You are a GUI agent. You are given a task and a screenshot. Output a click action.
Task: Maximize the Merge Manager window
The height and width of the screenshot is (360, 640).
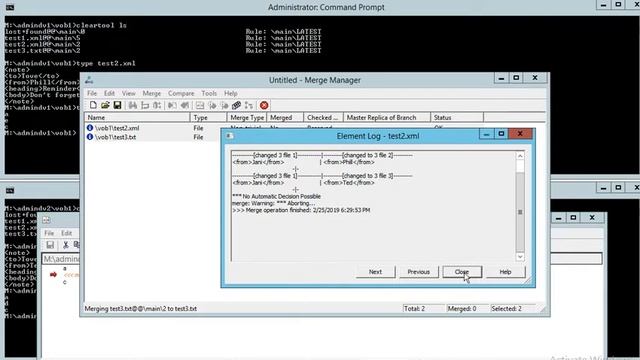[516, 78]
